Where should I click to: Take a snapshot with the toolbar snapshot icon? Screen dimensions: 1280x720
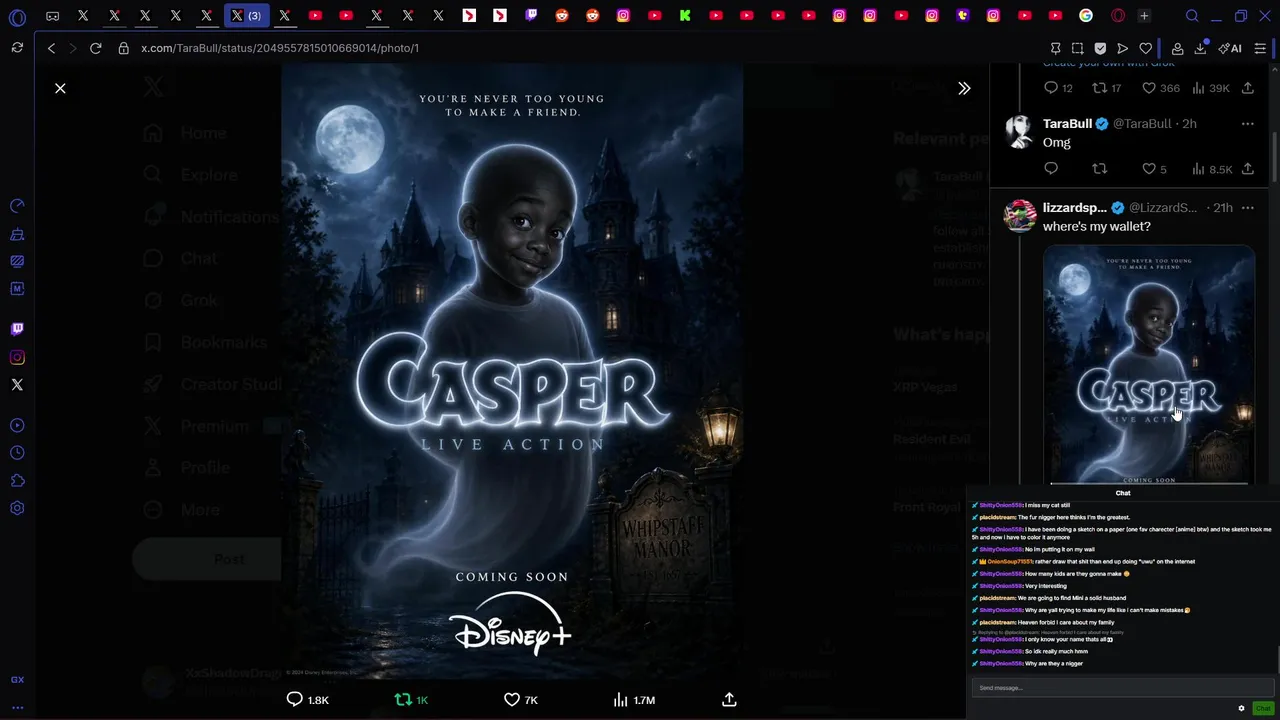(x=1077, y=48)
